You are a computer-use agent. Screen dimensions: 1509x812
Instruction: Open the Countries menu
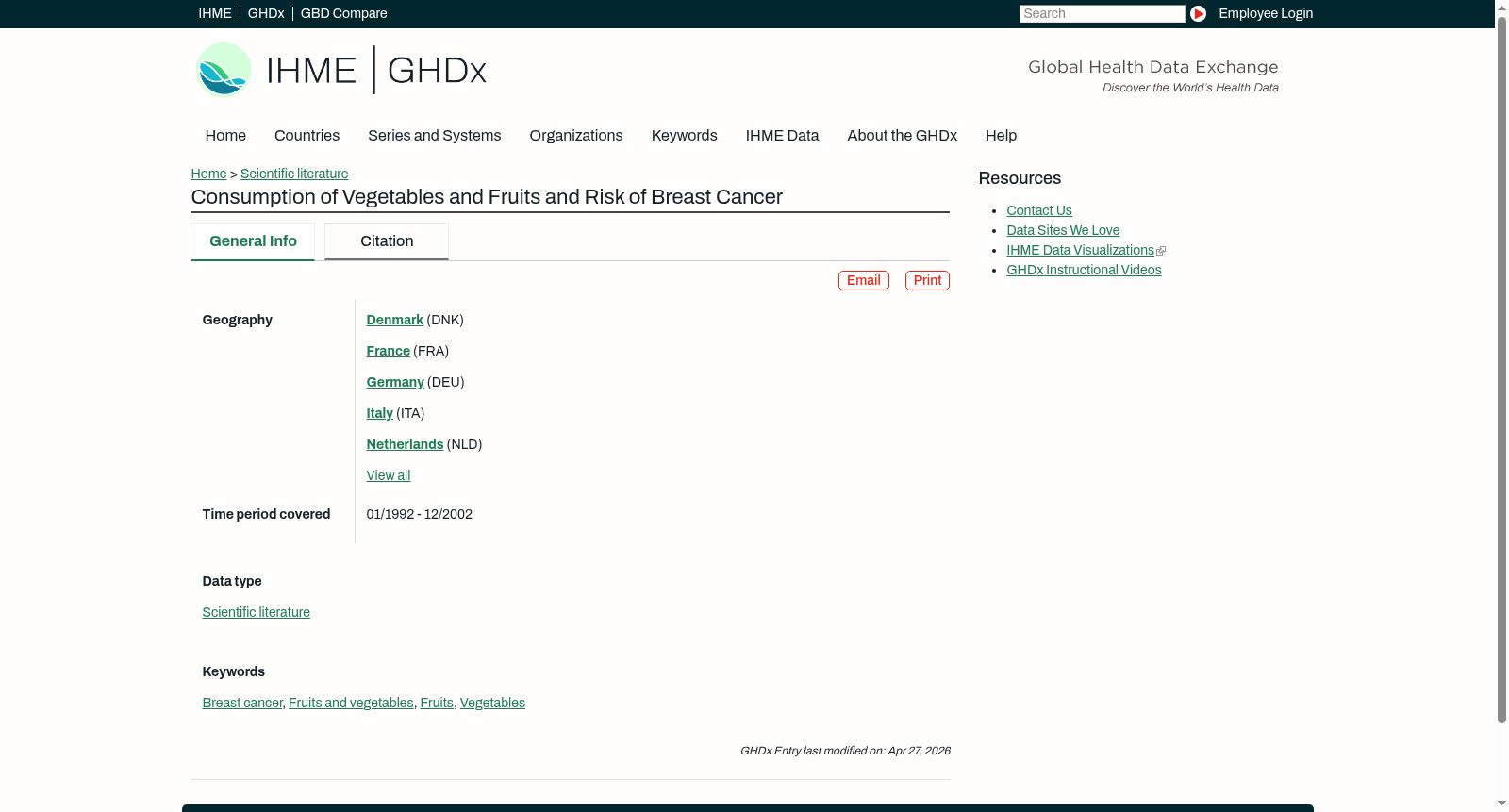click(x=307, y=136)
